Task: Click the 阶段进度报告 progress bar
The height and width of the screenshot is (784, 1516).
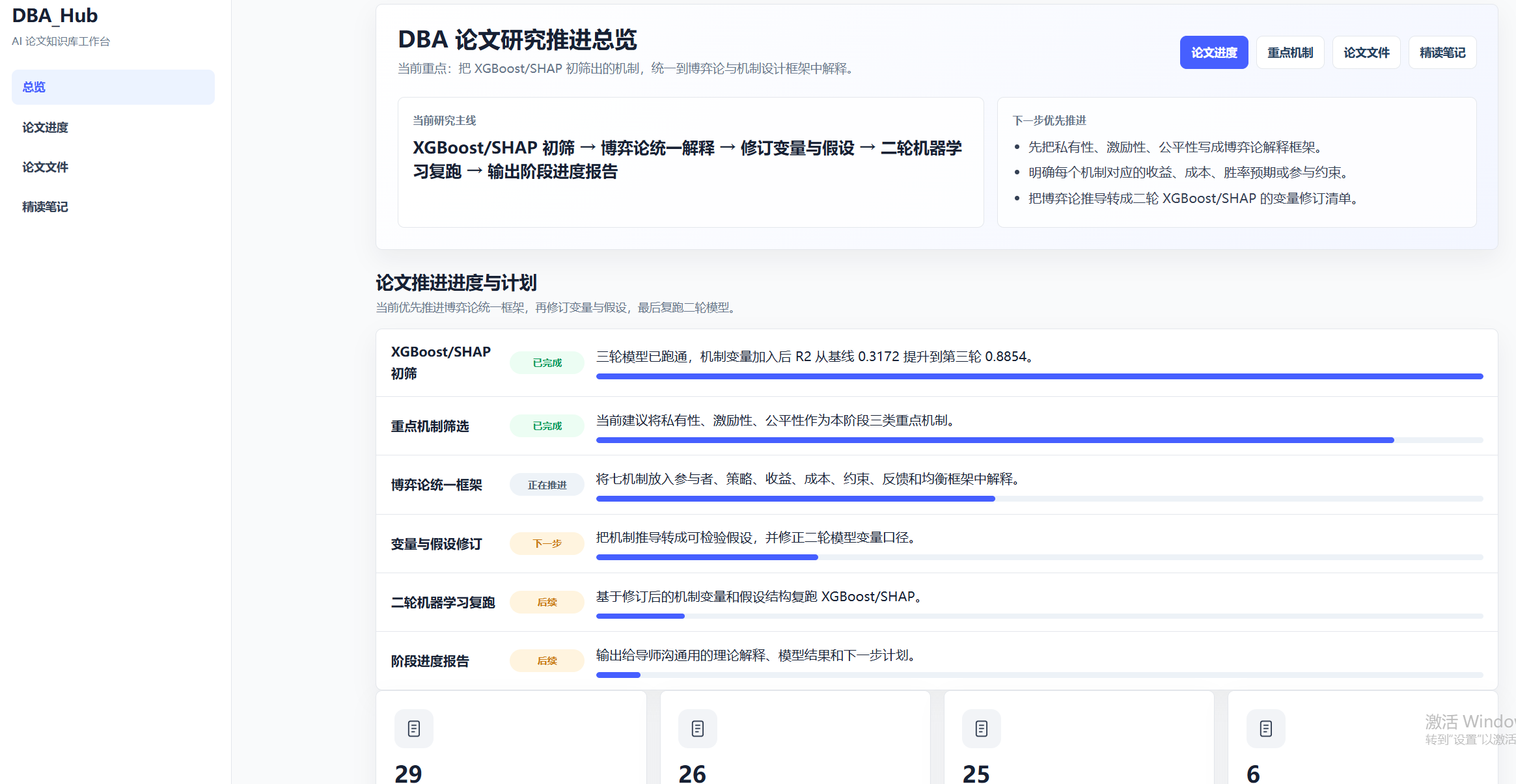Action: 1040,675
